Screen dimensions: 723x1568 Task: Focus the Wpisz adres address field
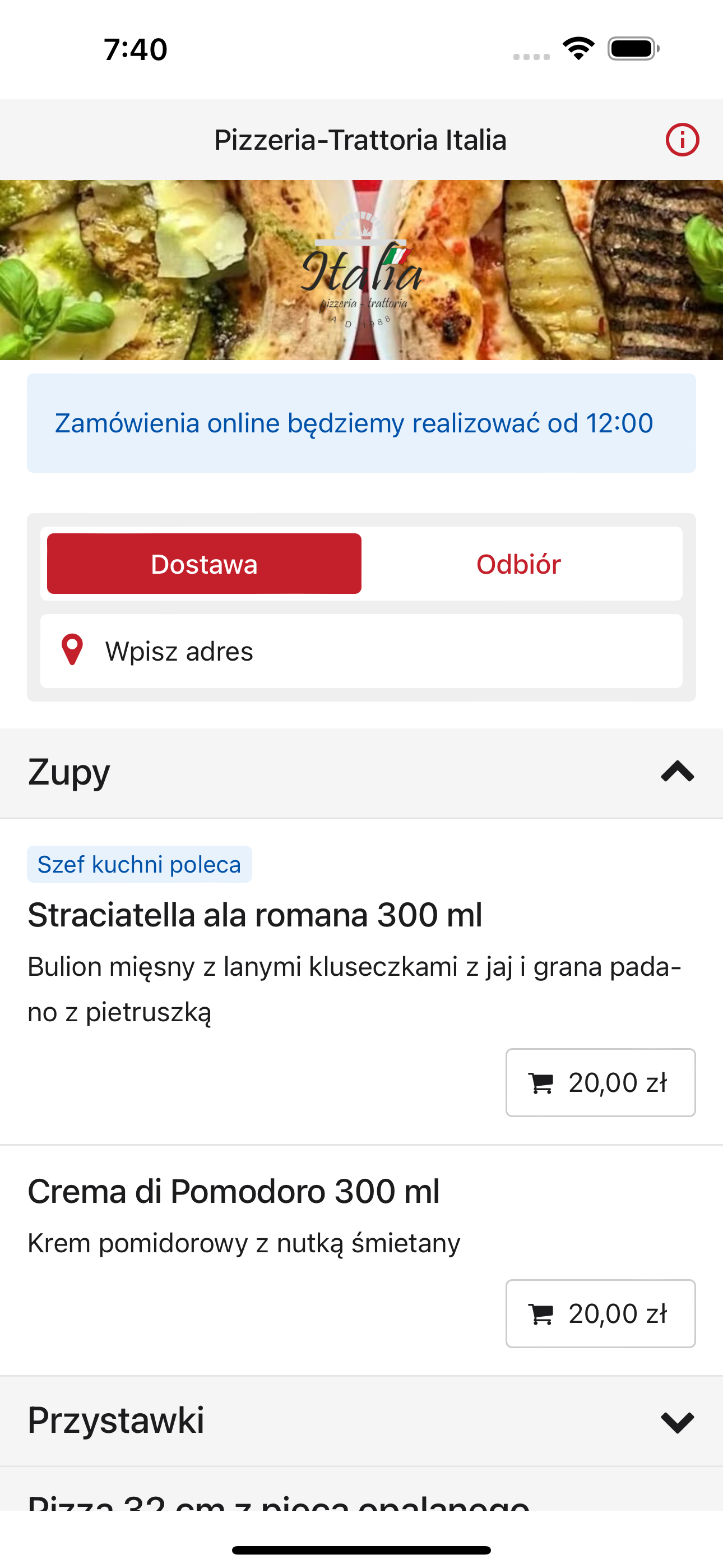(361, 651)
